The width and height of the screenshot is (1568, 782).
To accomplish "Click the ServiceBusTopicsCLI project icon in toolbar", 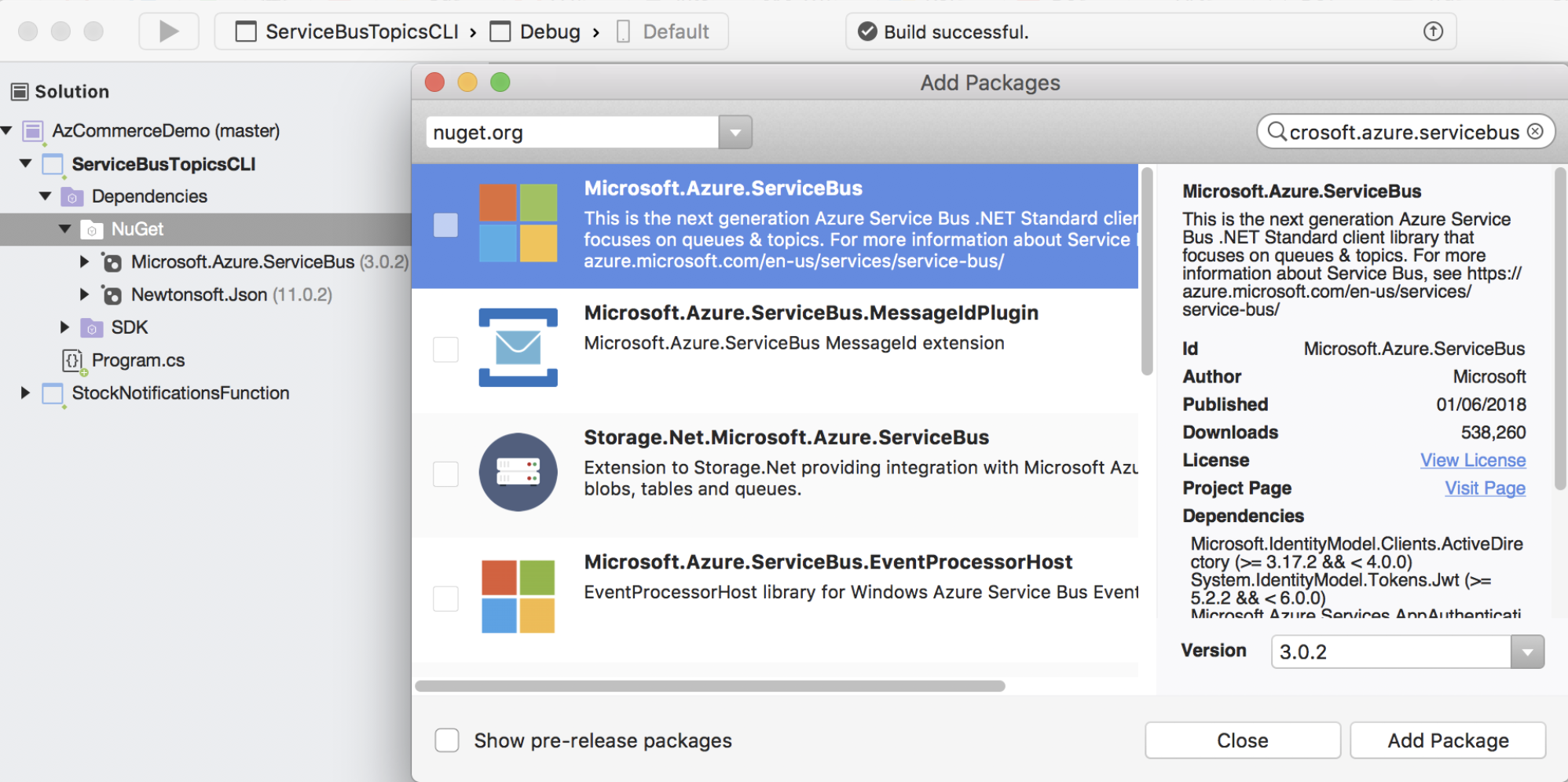I will 246,31.
